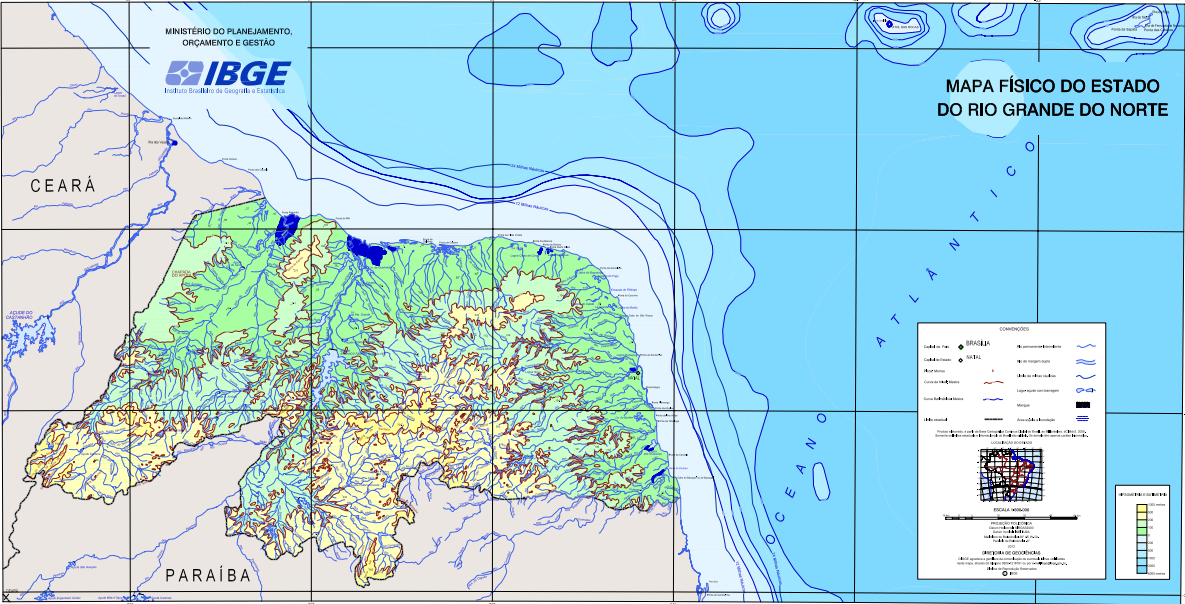Click the mangue (mangrove) legend symbol
The height and width of the screenshot is (604, 1185).
point(1082,405)
